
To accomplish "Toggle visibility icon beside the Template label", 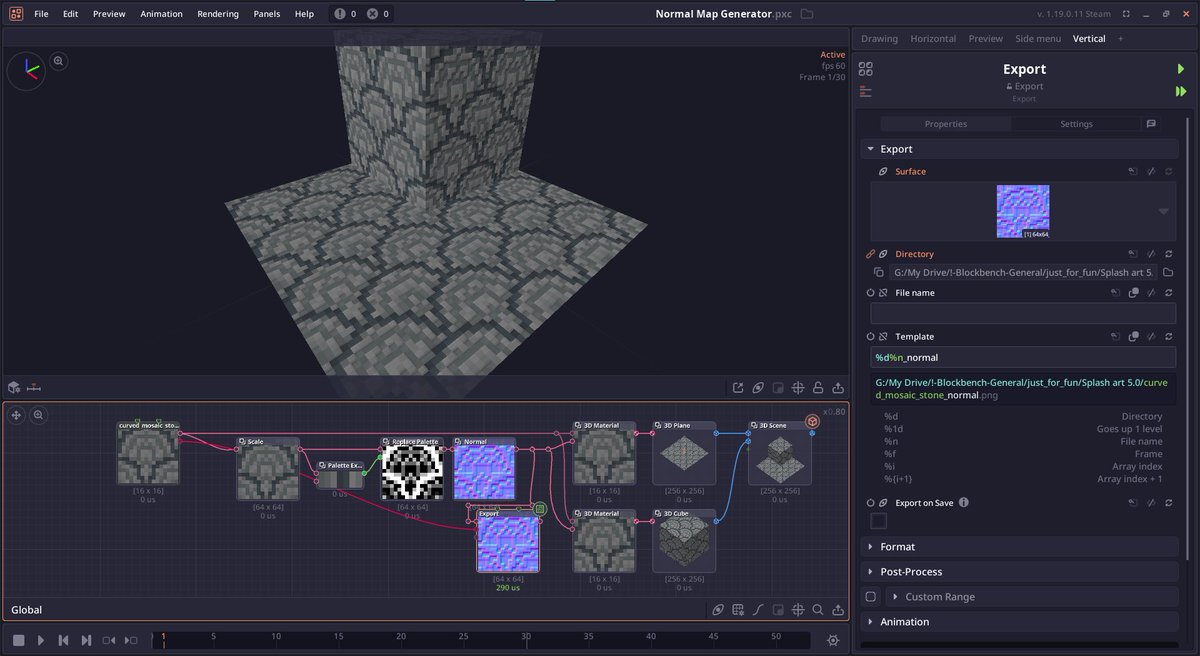I will 883,337.
